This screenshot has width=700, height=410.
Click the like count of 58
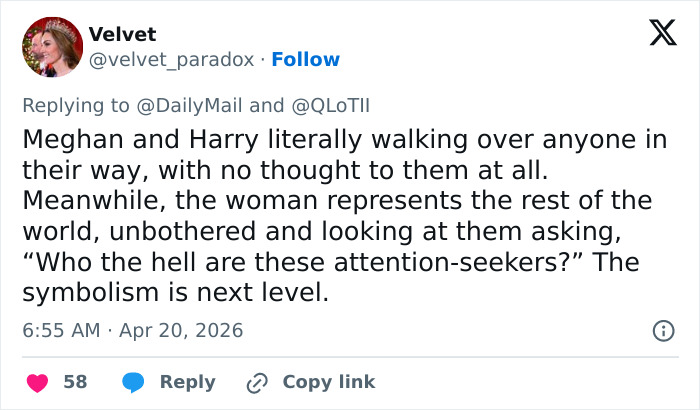[x=75, y=382]
